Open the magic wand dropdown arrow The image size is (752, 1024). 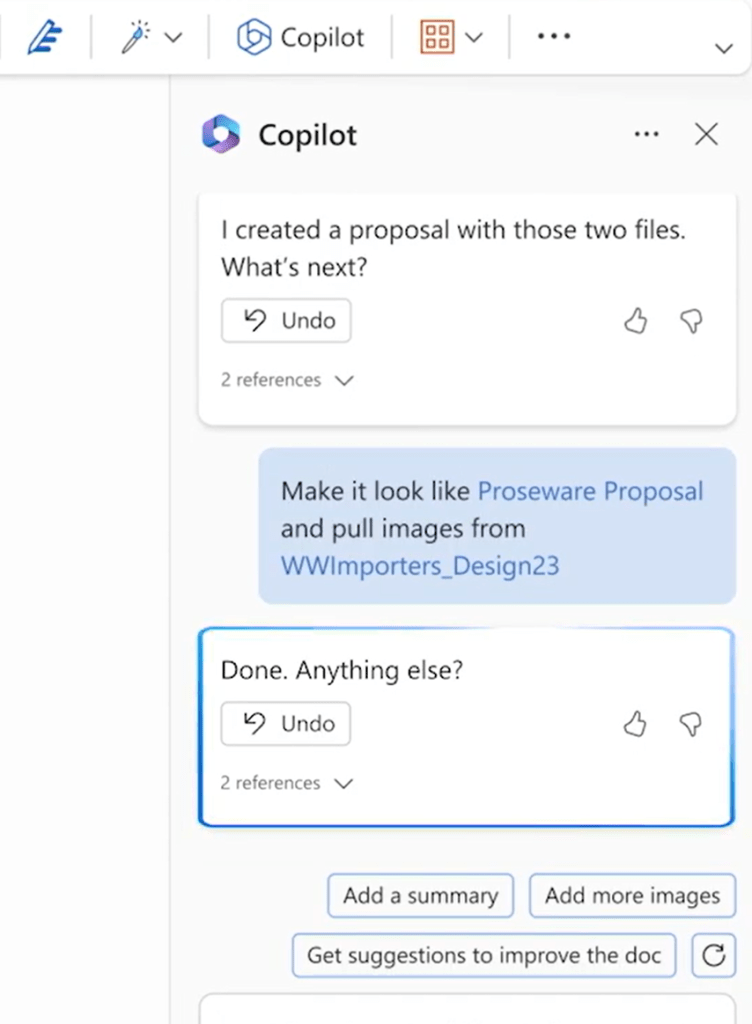[173, 38]
